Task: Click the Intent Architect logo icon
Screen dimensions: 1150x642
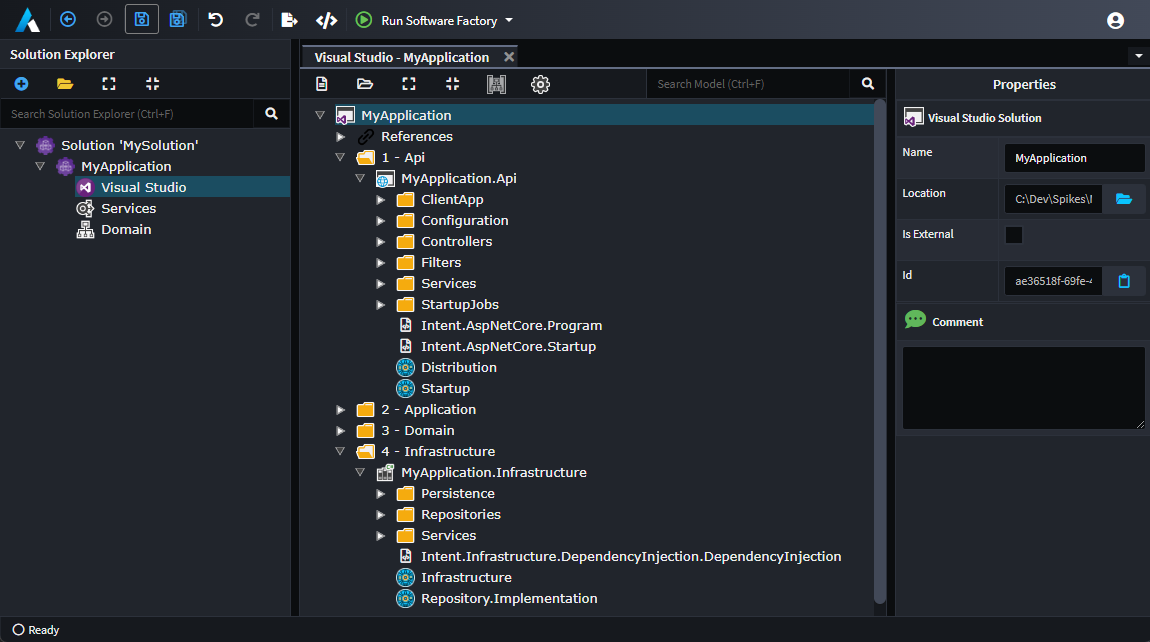Action: (27, 20)
